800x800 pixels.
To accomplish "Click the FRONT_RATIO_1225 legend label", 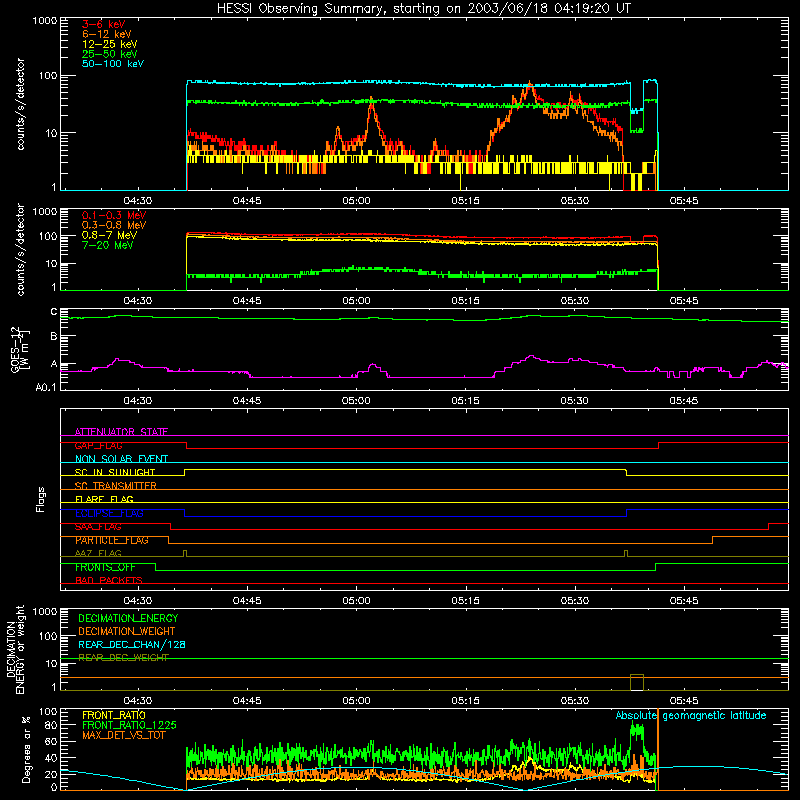I will [x=129, y=725].
